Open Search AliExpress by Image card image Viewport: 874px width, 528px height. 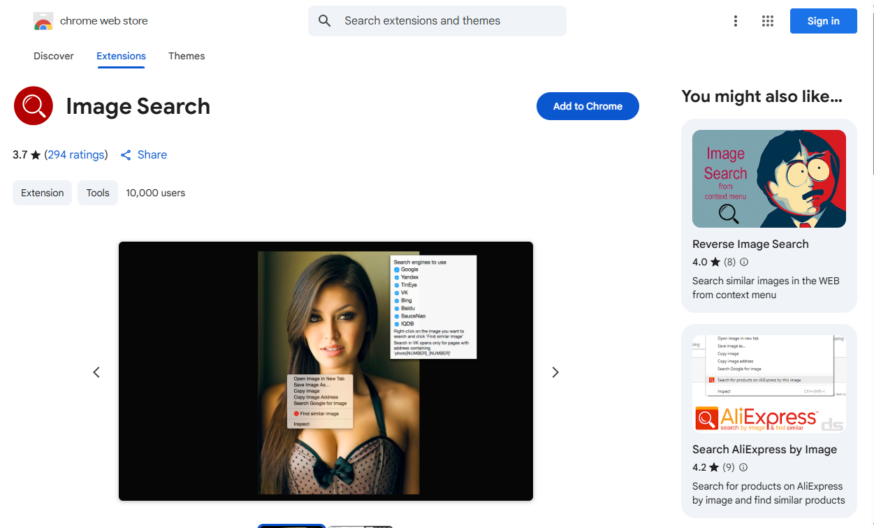pyautogui.click(x=769, y=384)
